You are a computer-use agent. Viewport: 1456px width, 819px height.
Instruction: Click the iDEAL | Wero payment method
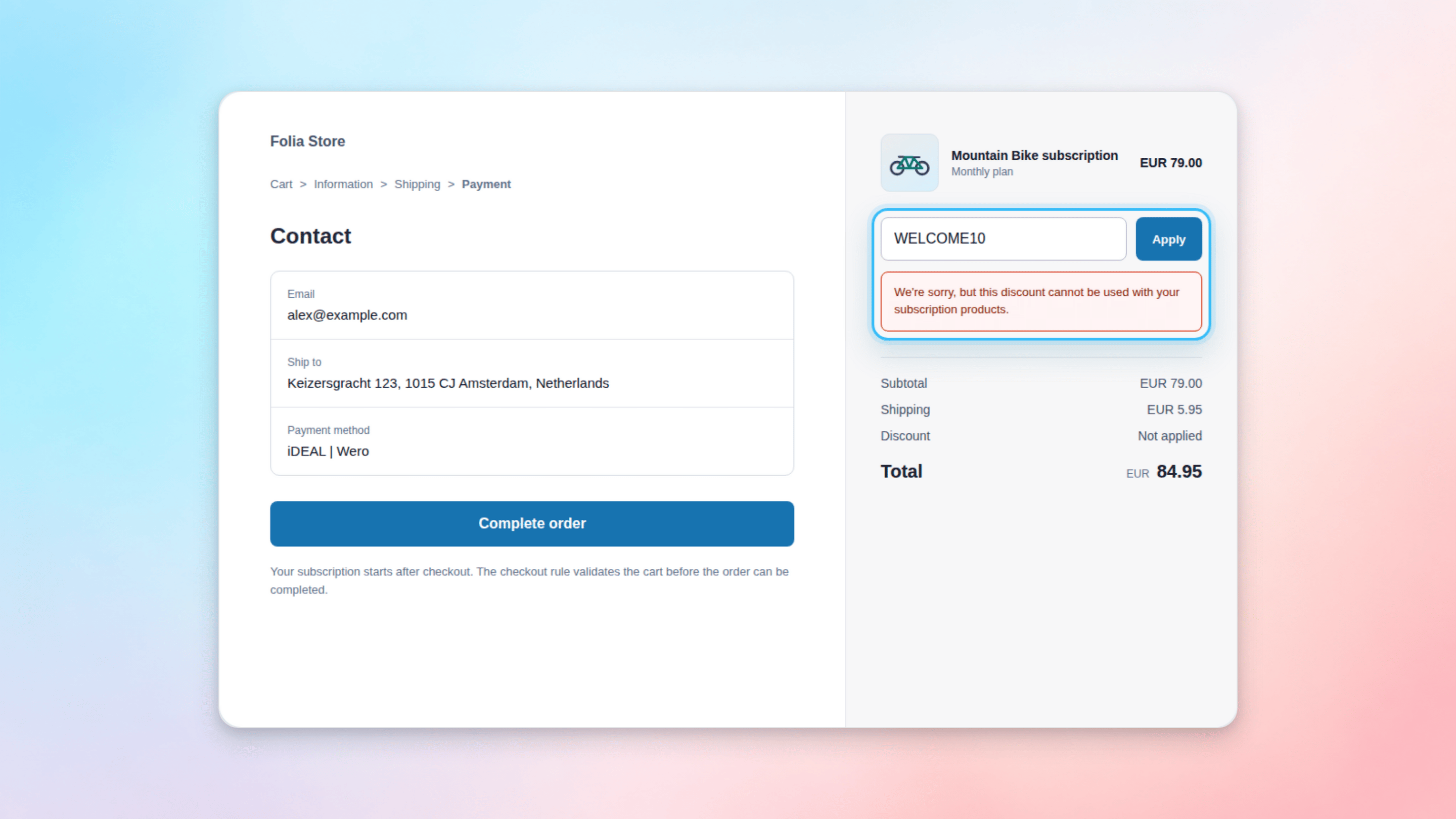[328, 451]
